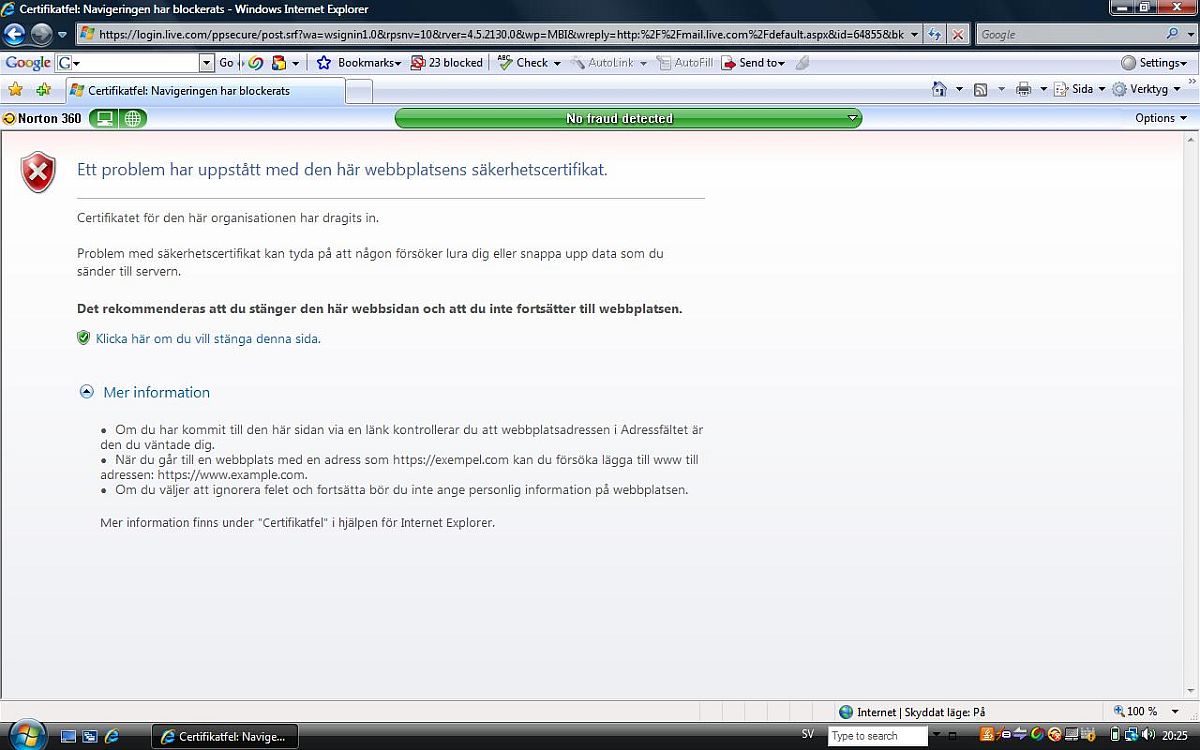The height and width of the screenshot is (750, 1200).
Task: Open a new blank tab
Action: point(359,91)
